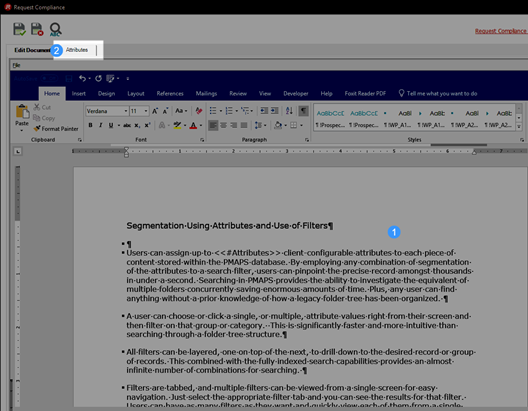Click the Save disk icon in quick access
Screen dimensions: 528x411
click(x=69, y=79)
